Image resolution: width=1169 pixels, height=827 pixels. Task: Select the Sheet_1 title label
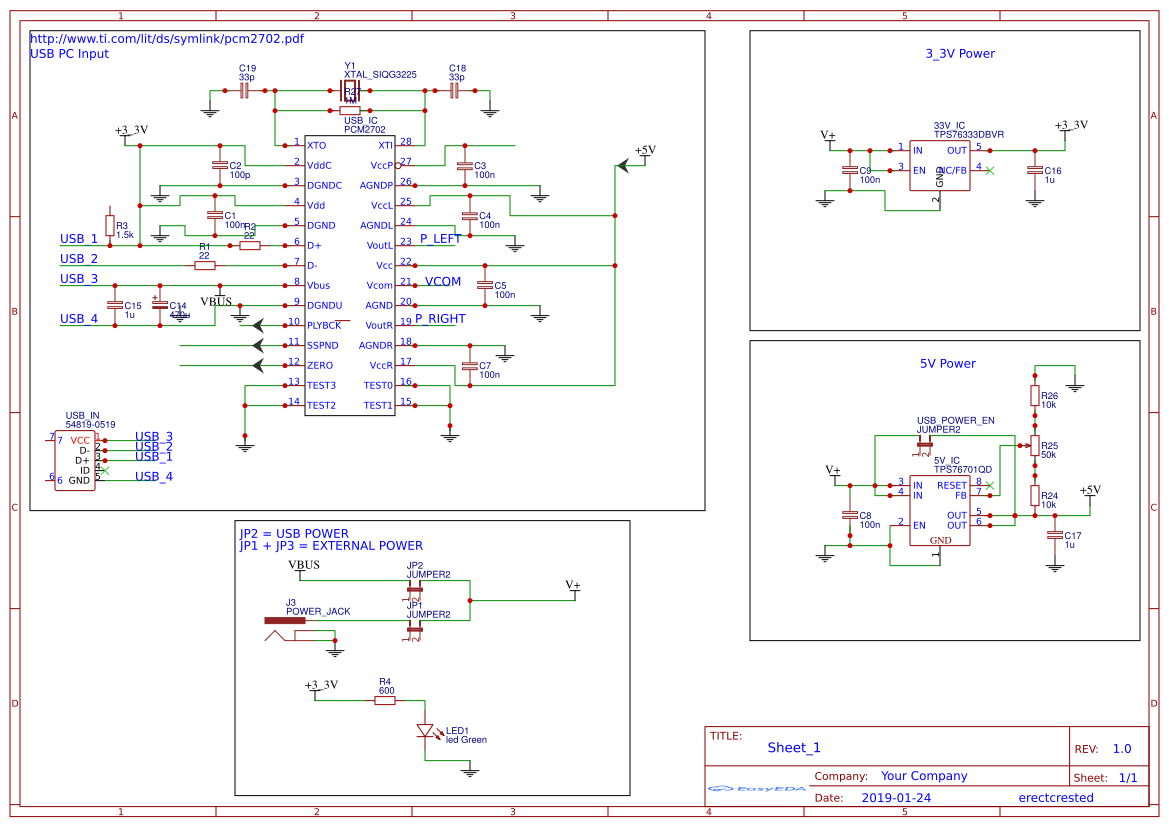(793, 747)
